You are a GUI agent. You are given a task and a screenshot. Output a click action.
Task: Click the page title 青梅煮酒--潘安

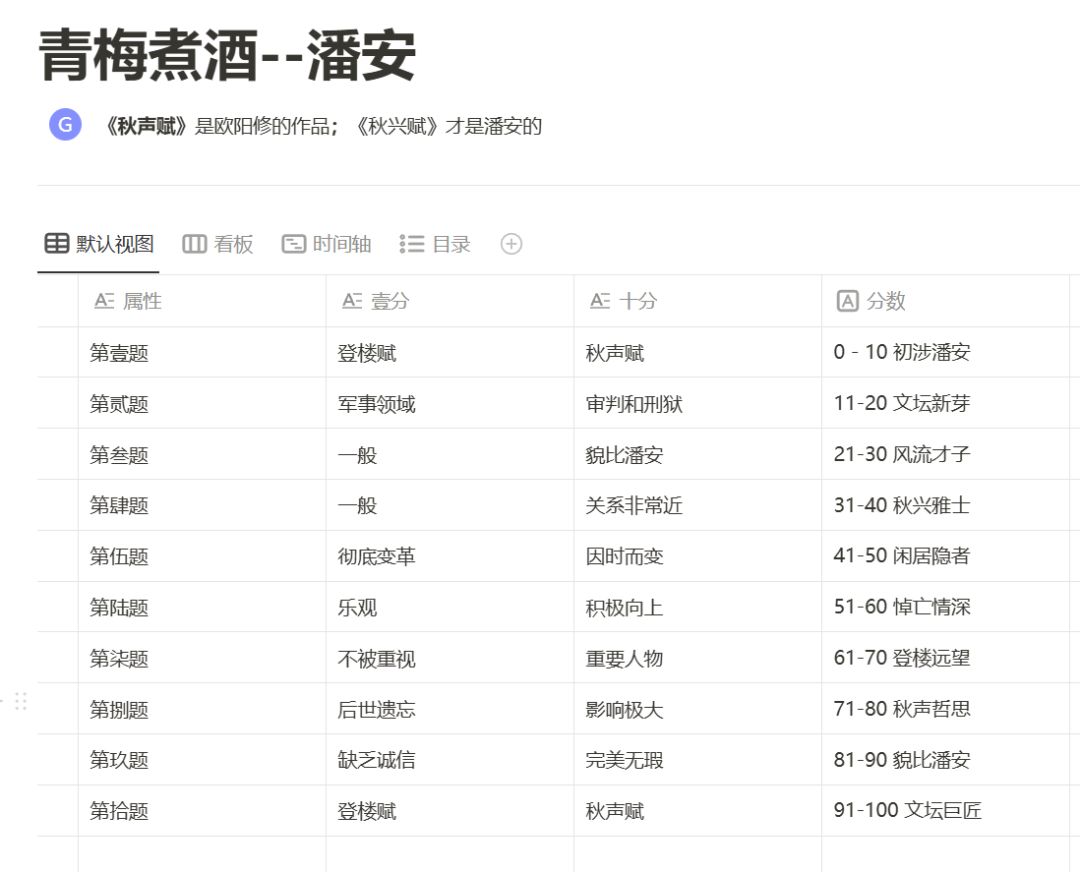[x=227, y=55]
